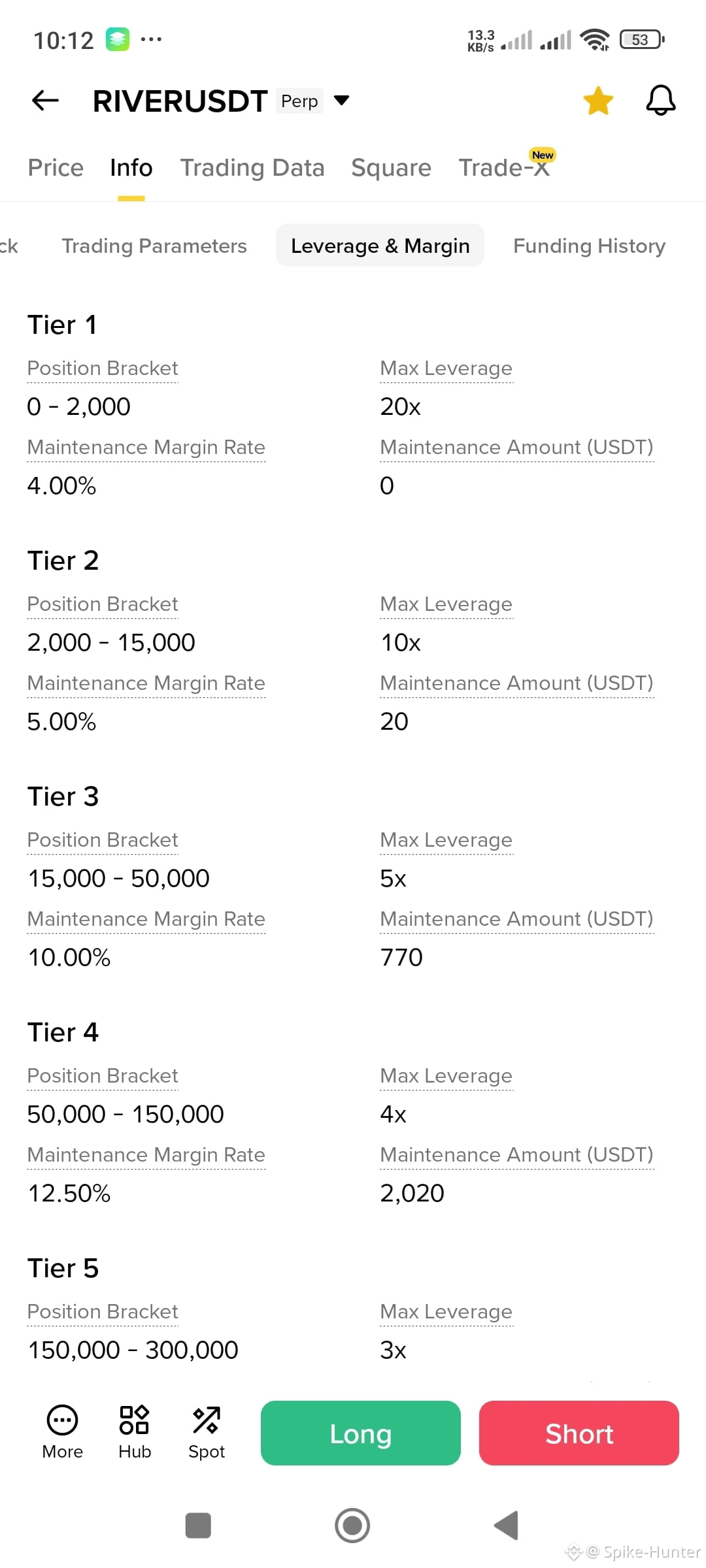Open the Square tab
Viewport: 706px width, 1568px height.
[x=391, y=168]
